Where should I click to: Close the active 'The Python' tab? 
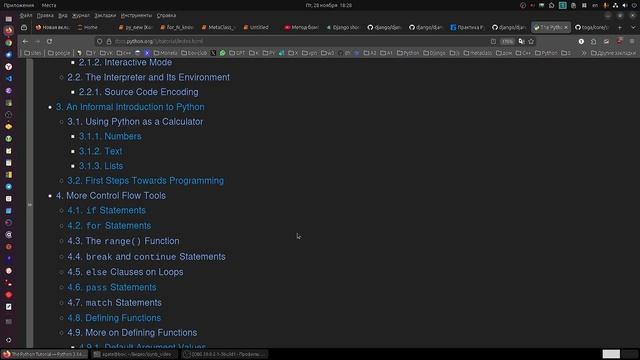pos(566,27)
